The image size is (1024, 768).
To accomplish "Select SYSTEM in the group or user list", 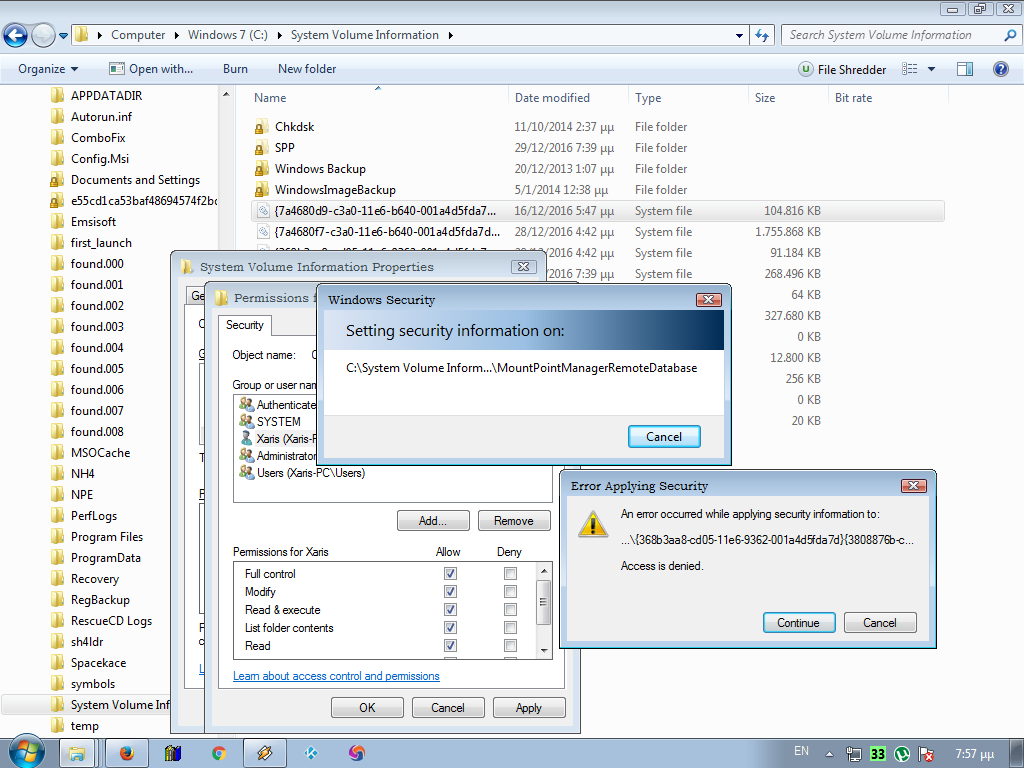I will point(278,422).
